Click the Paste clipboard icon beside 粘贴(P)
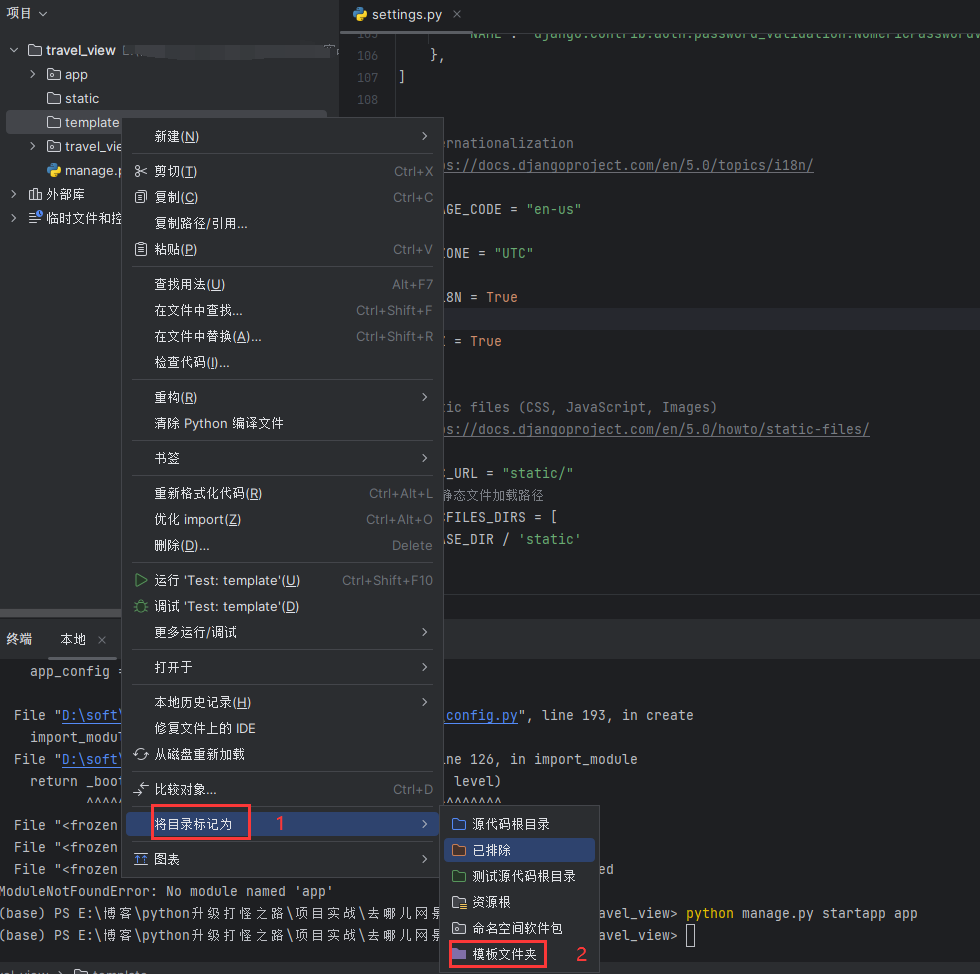The height and width of the screenshot is (974, 980). 141,249
